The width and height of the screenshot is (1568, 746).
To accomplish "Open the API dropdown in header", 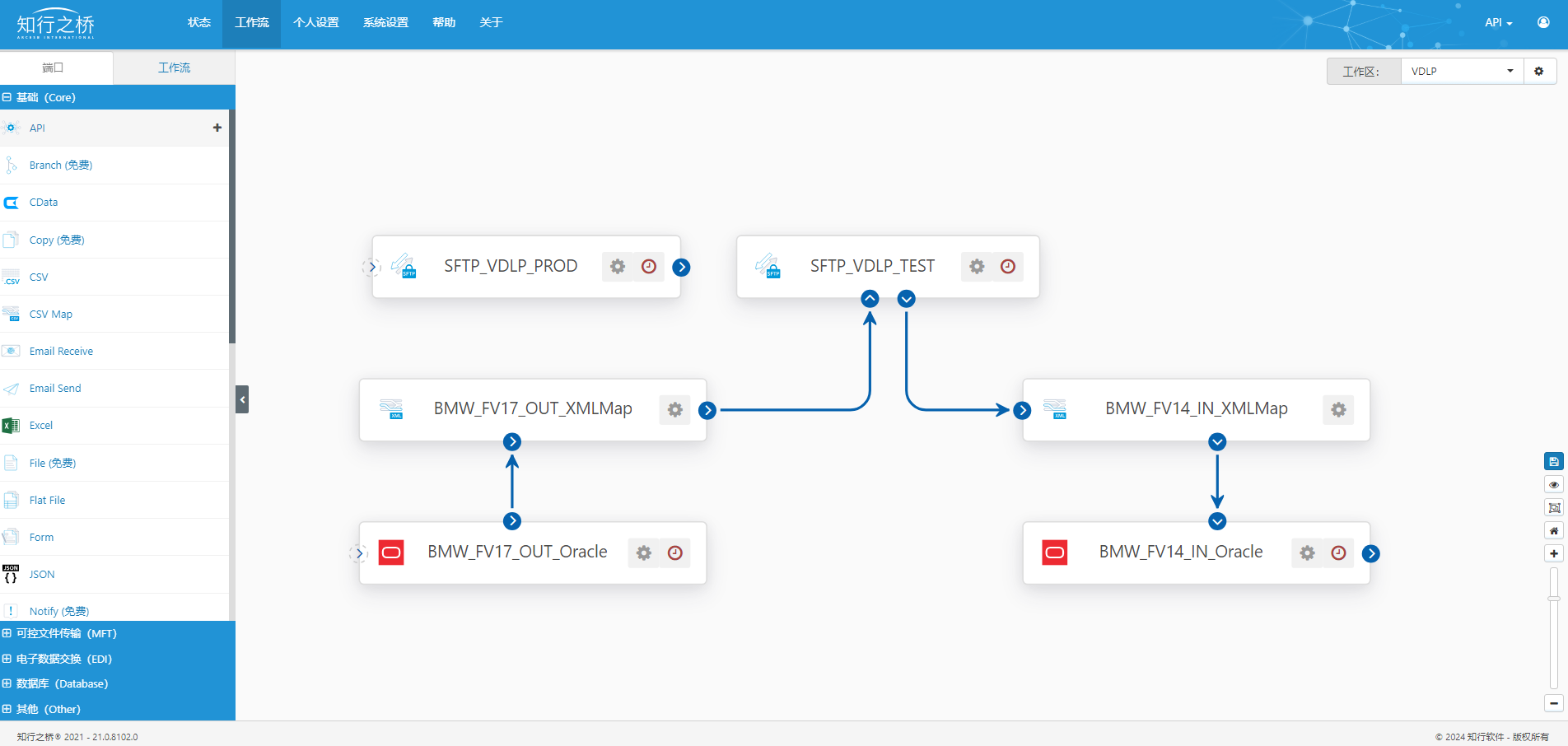I will (x=1498, y=22).
